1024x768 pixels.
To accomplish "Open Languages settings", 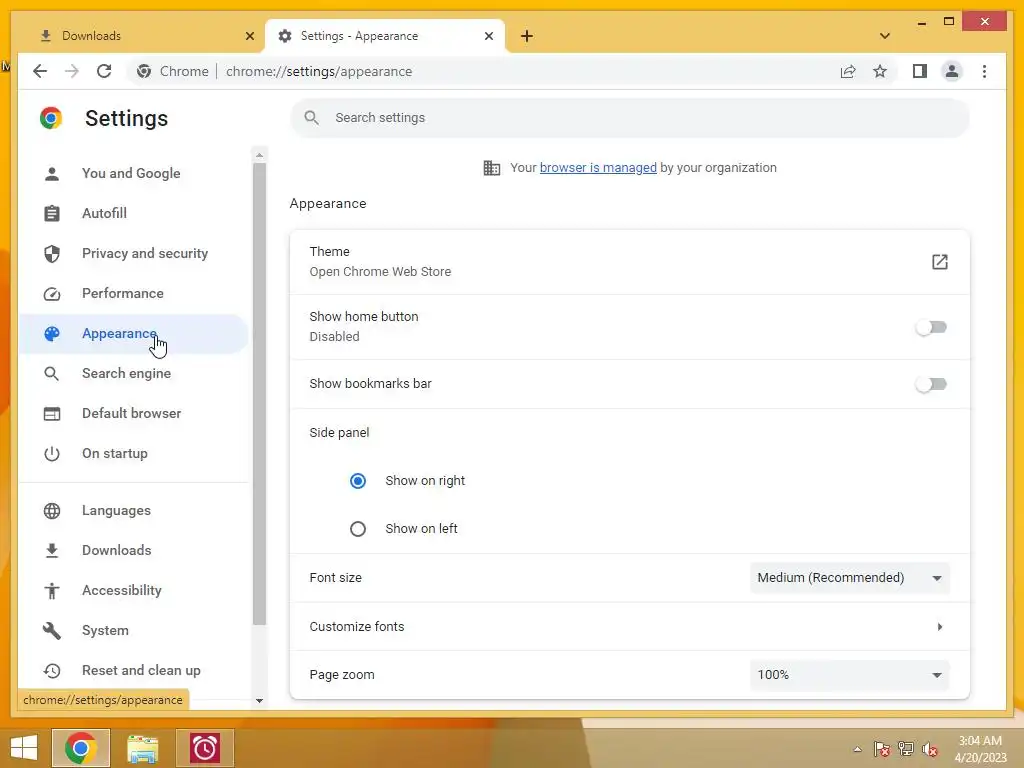I will [x=133, y=511].
